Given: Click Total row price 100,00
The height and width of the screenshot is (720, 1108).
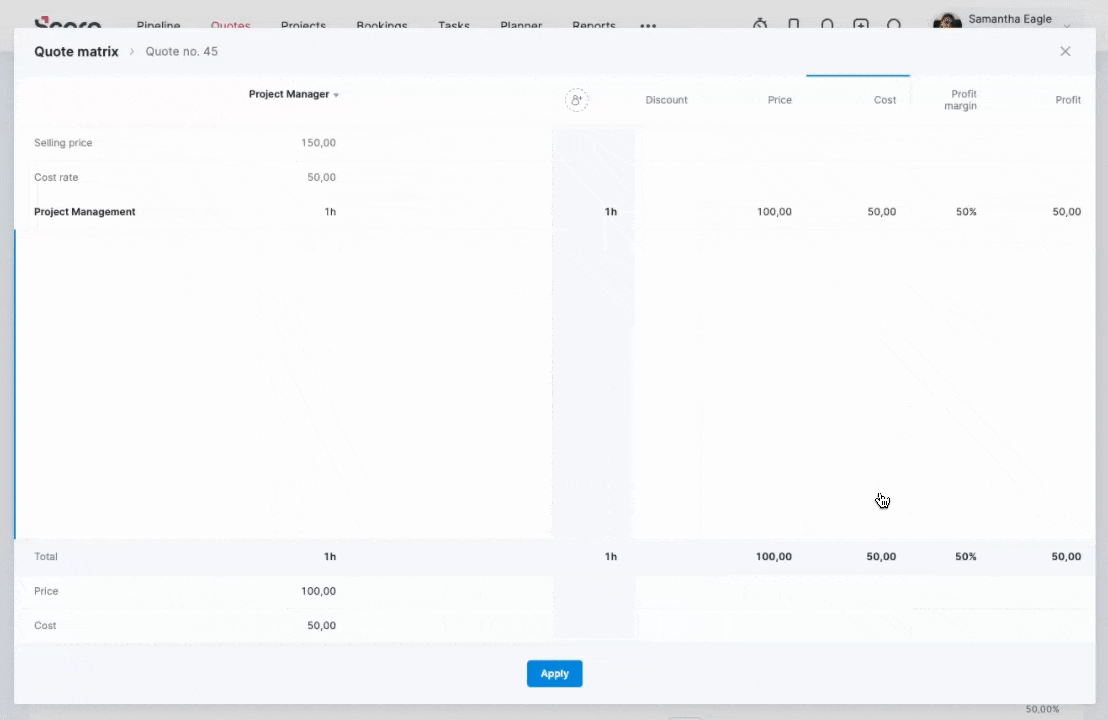Looking at the screenshot, I should click(x=774, y=557).
